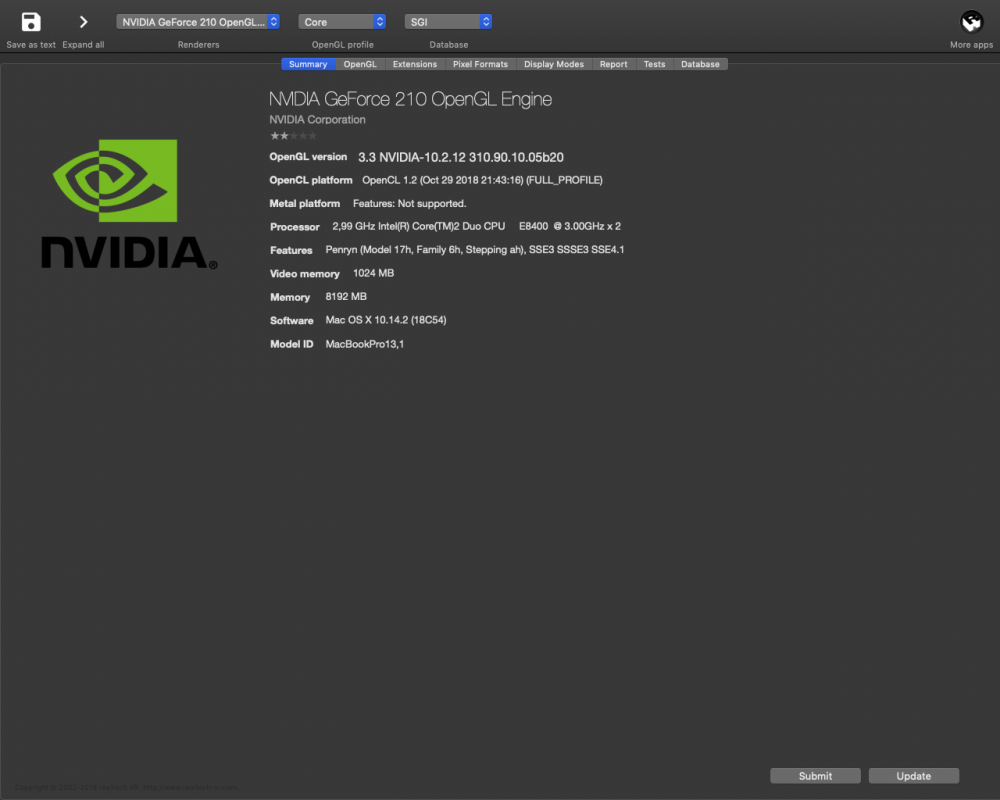Open the More apps icon
Screen dimensions: 1000x800
click(x=971, y=22)
